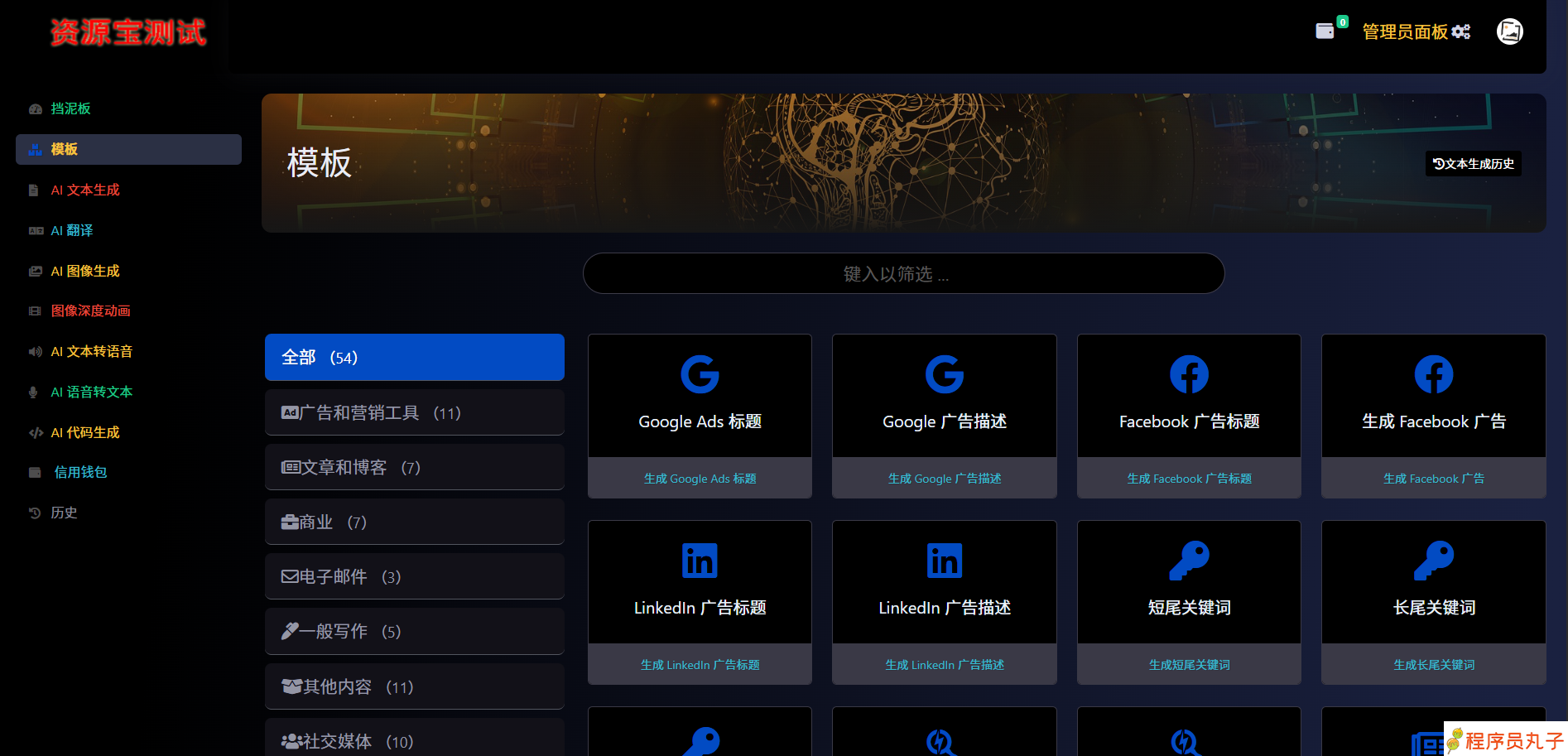Open the 管理员面板 admin panel link

pyautogui.click(x=1416, y=31)
